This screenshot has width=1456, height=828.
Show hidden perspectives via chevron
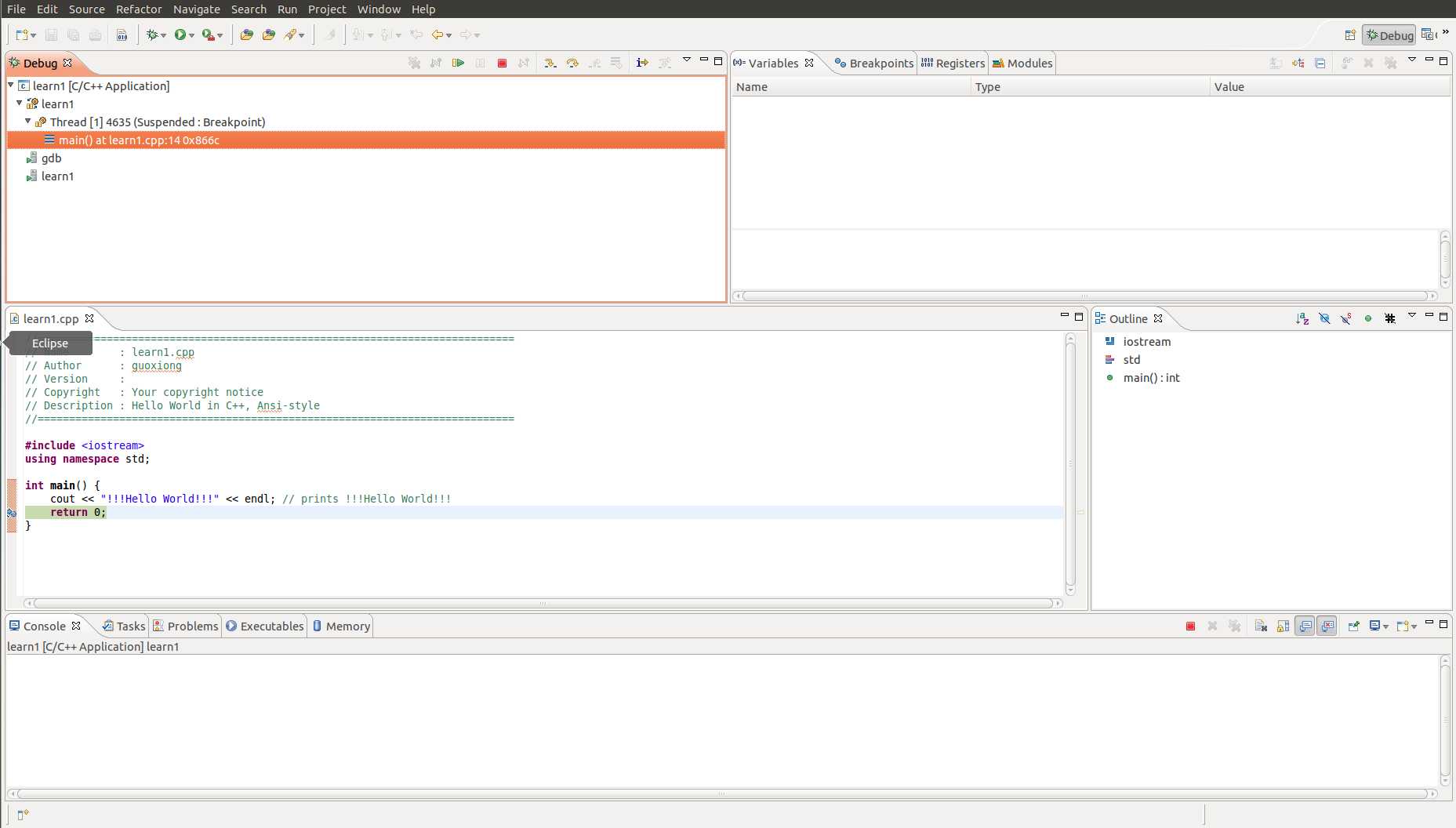pyautogui.click(x=1446, y=32)
